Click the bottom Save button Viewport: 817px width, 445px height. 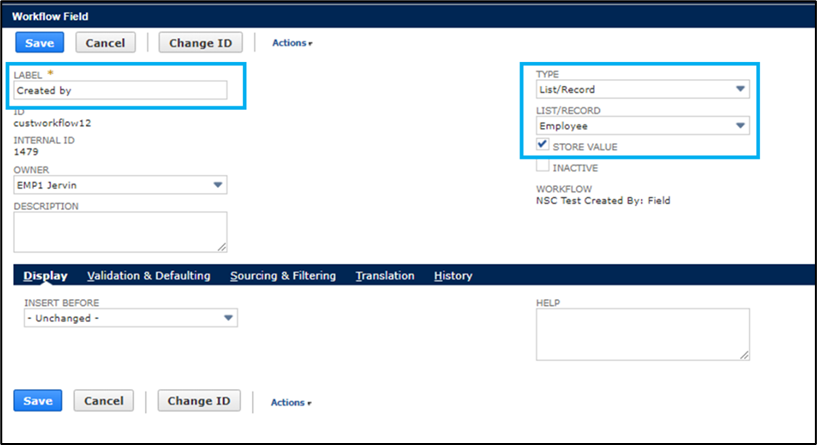(x=38, y=401)
